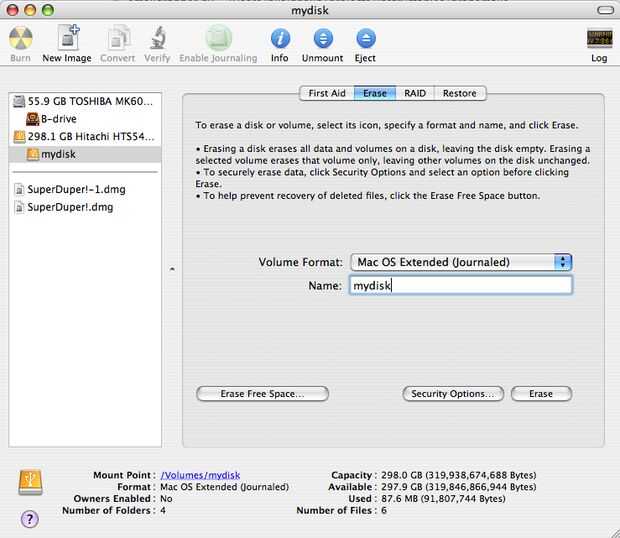
Task: Open Security Options dialog
Action: [x=453, y=394]
